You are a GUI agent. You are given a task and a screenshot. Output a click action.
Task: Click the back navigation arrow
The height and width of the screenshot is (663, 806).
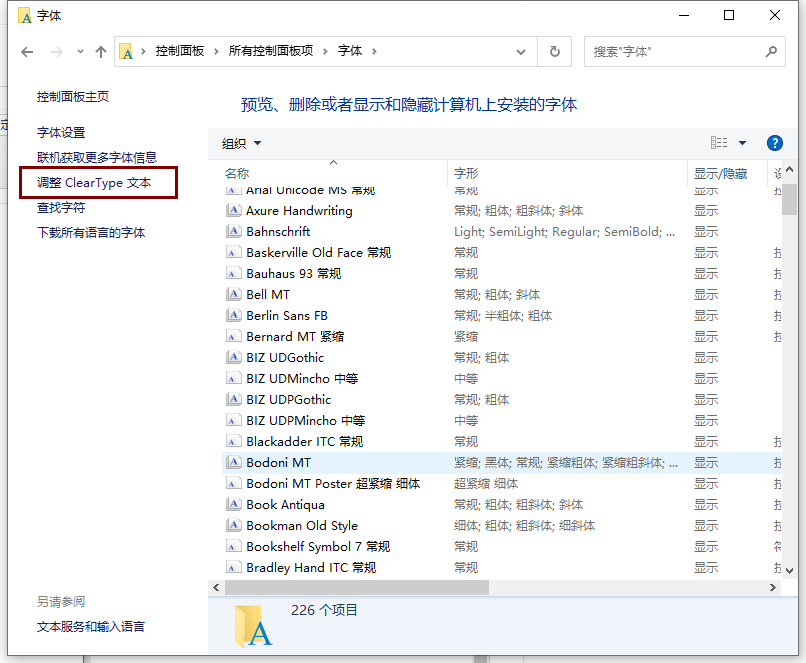click(27, 52)
